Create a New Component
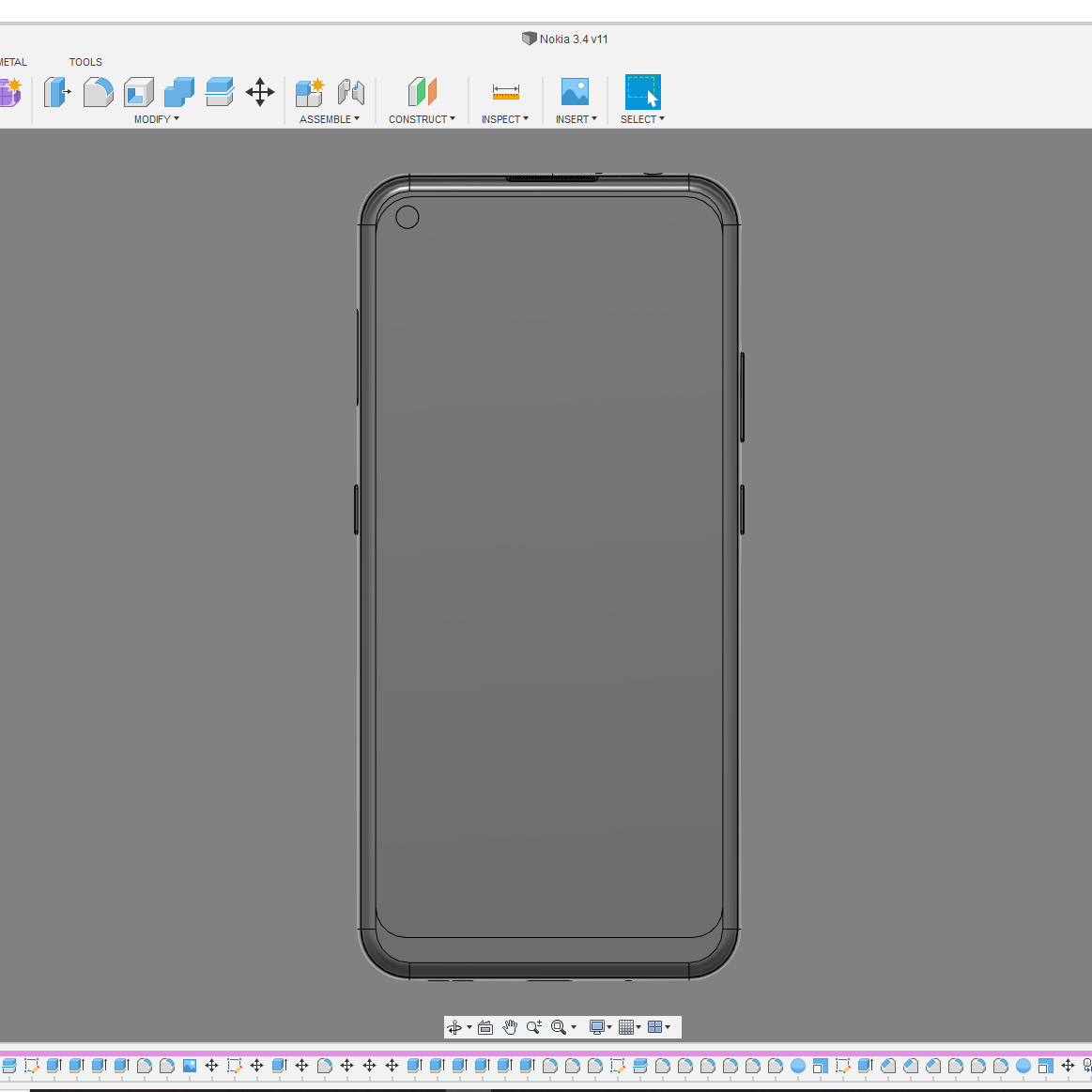 [x=309, y=92]
